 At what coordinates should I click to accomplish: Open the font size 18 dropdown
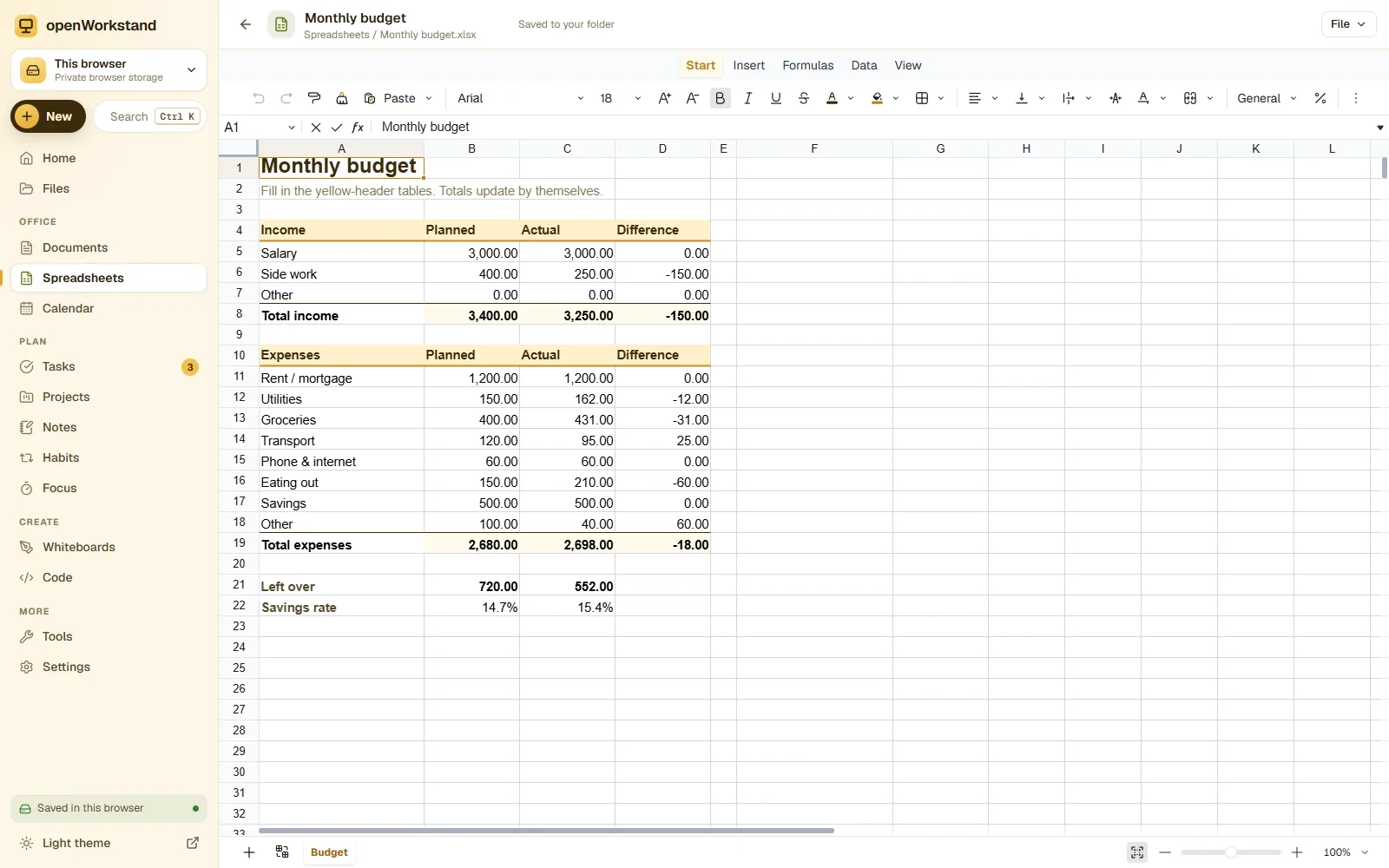tap(620, 98)
